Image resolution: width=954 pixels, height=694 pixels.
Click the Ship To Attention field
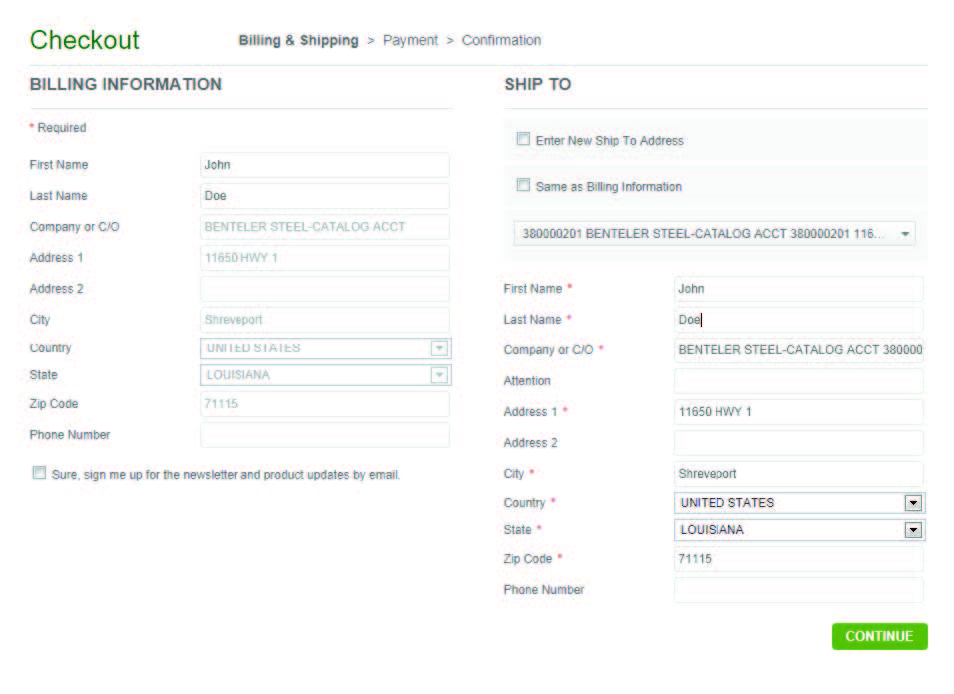pyautogui.click(x=798, y=381)
